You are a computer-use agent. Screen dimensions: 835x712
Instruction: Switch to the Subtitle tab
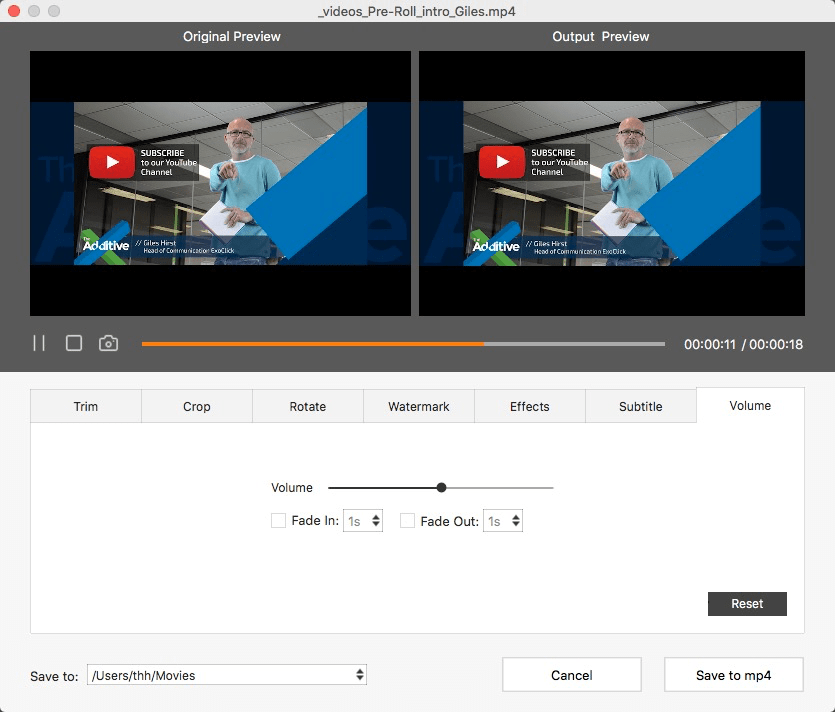pyautogui.click(x=641, y=407)
